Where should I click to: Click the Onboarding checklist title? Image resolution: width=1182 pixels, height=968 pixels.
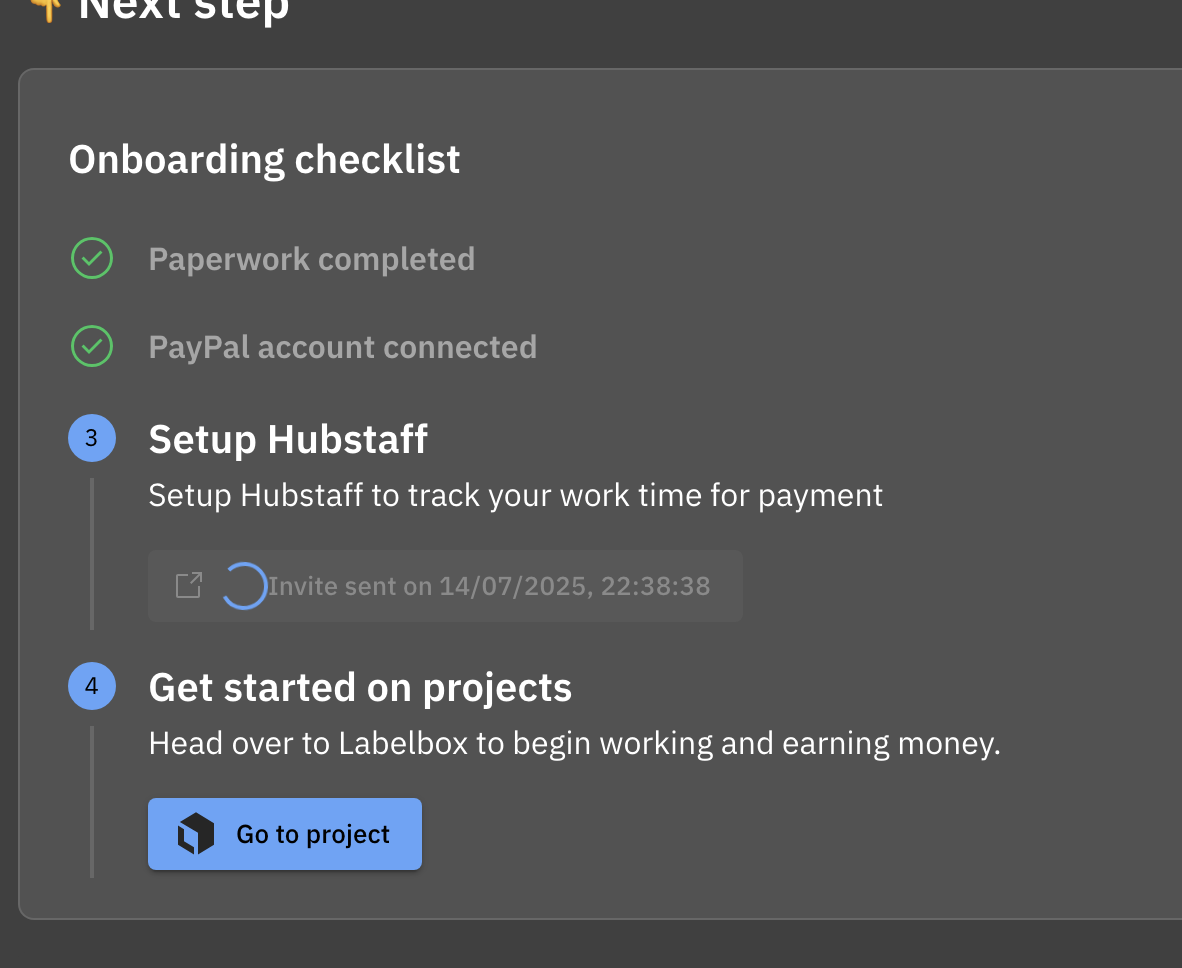265,160
